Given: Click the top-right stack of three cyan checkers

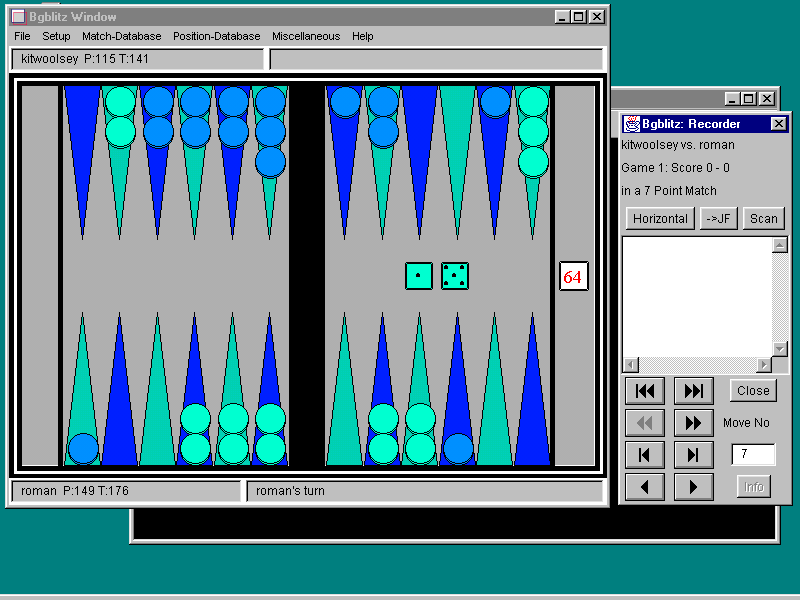Looking at the screenshot, I should [x=533, y=132].
